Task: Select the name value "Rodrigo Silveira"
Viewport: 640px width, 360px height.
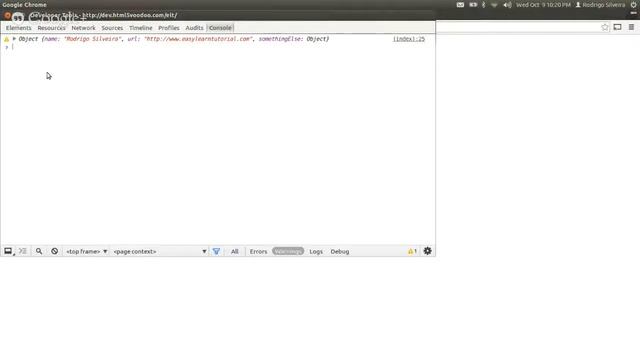Action: (x=92, y=39)
